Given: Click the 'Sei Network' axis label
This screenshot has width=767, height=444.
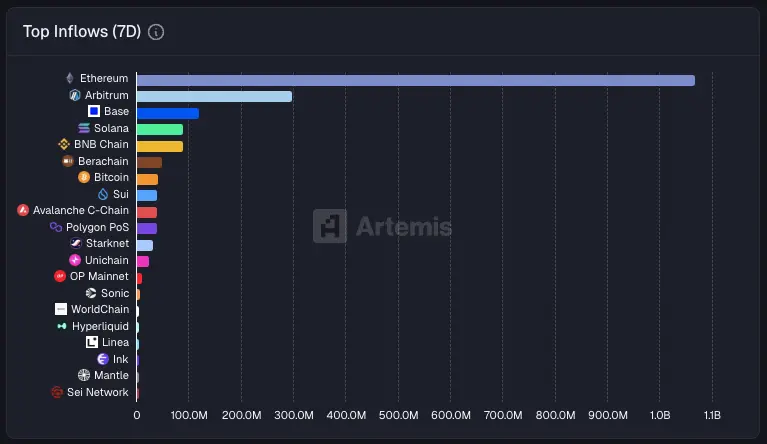Looking at the screenshot, I should point(98,392).
